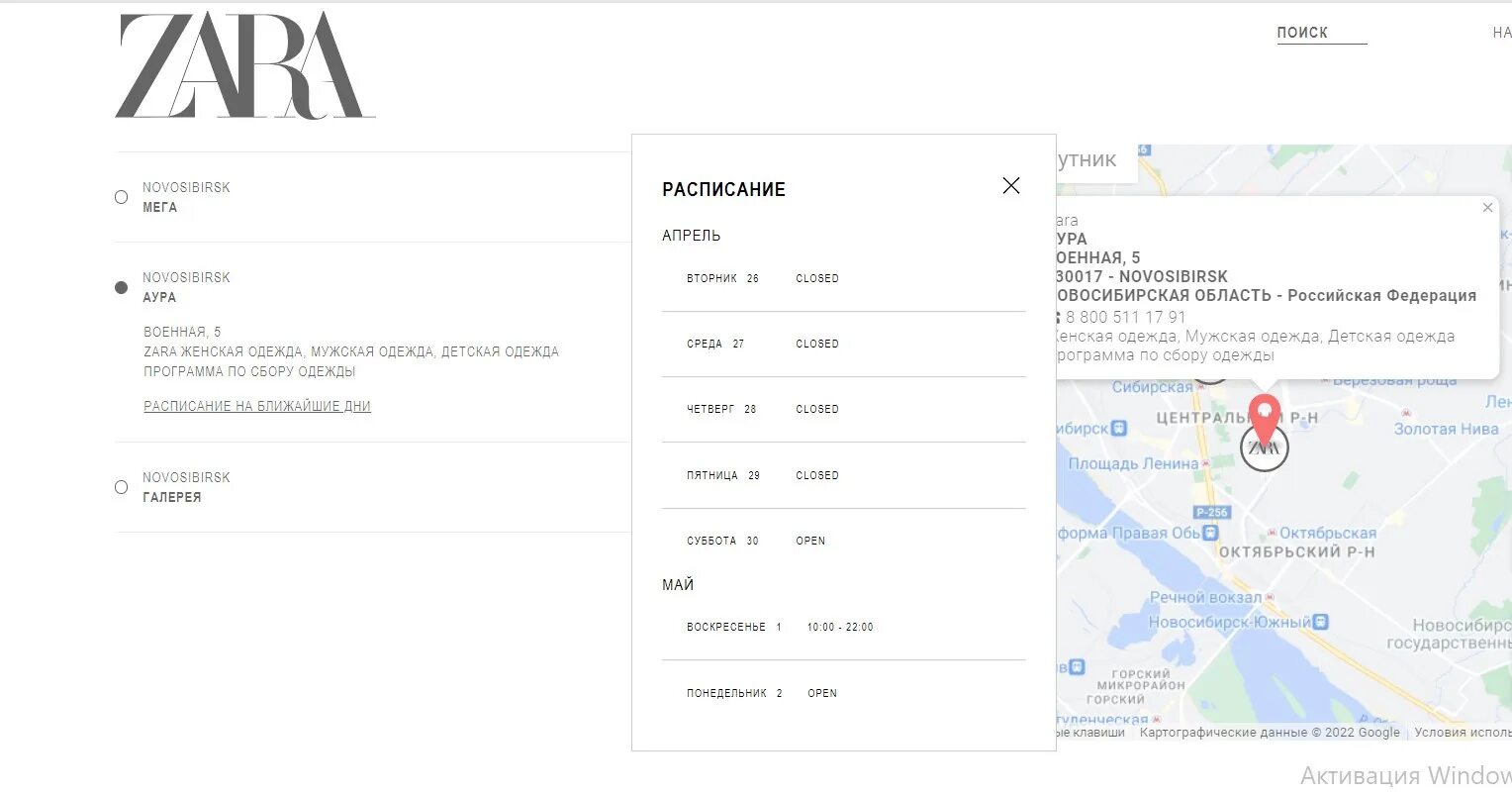Click the ВТОРНИК 26 schedule row

tap(843, 279)
